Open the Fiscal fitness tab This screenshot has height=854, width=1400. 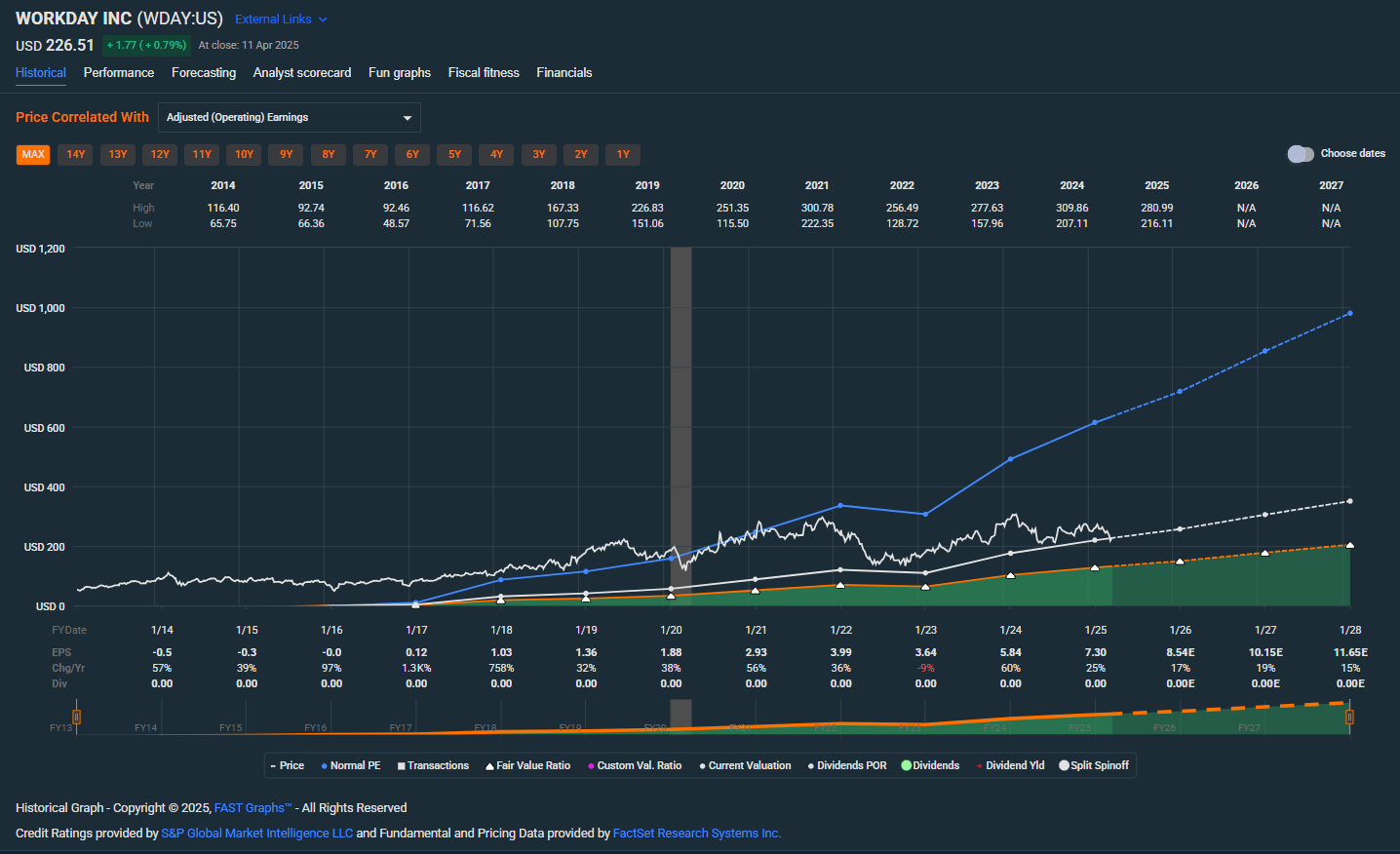[x=484, y=72]
